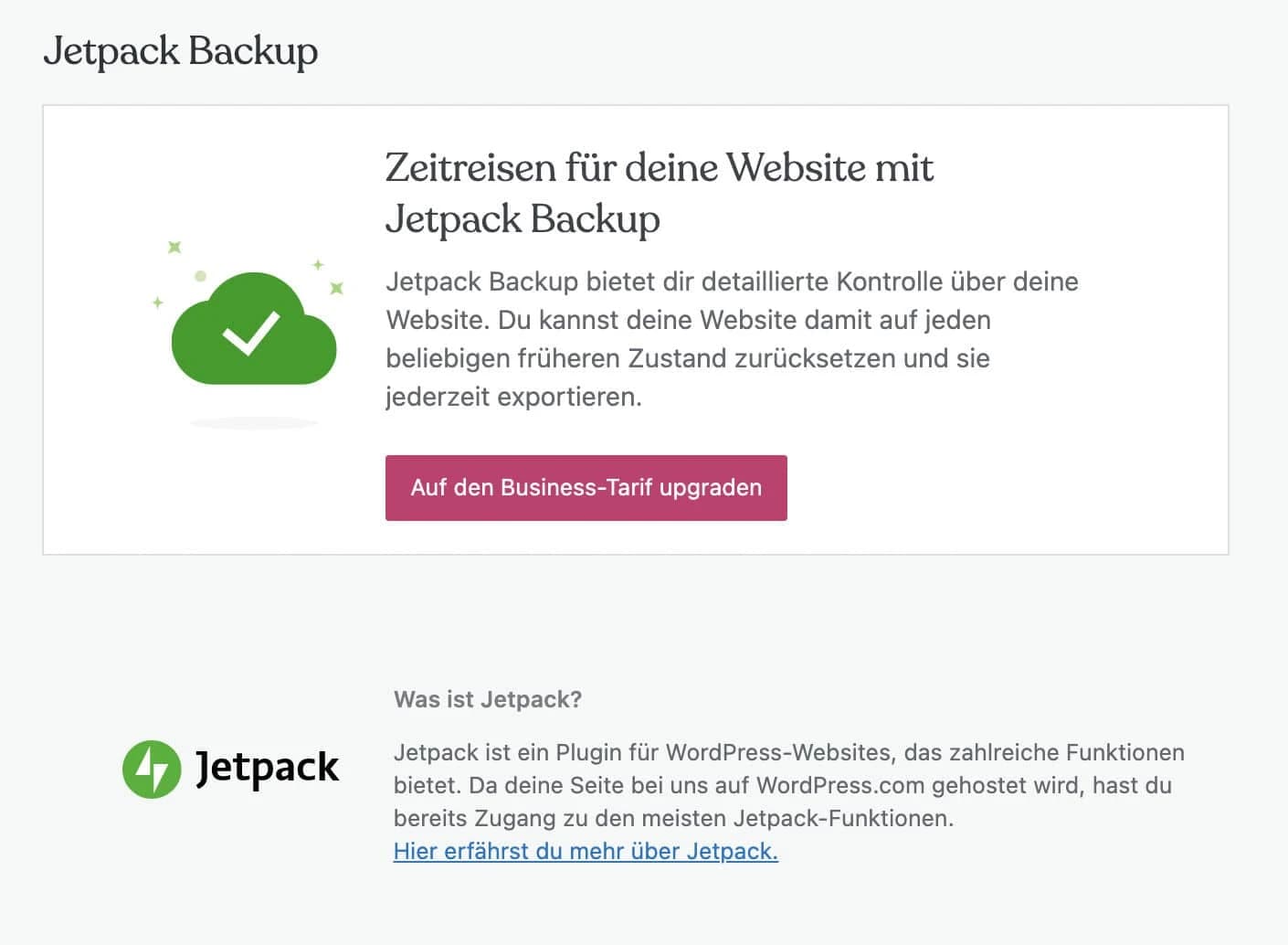Viewport: 1288px width, 945px height.
Task: Click the Zeitreisen für deine Website heading
Action: pyautogui.click(x=659, y=193)
